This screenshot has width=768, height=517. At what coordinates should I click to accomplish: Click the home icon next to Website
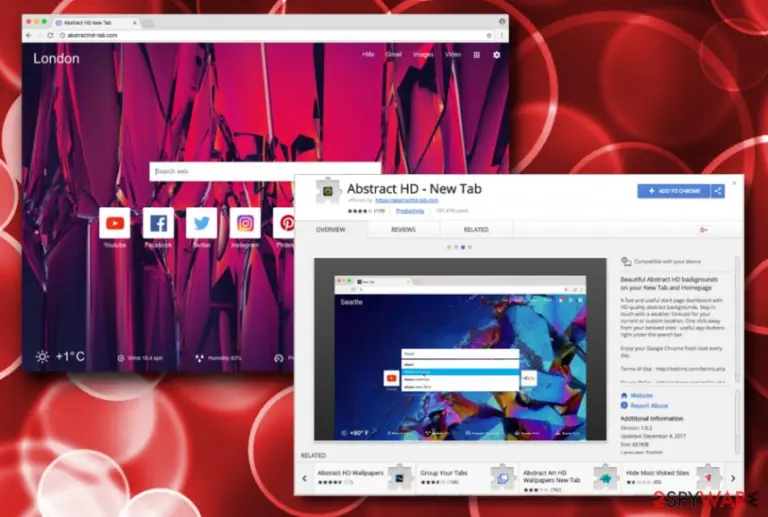[624, 395]
